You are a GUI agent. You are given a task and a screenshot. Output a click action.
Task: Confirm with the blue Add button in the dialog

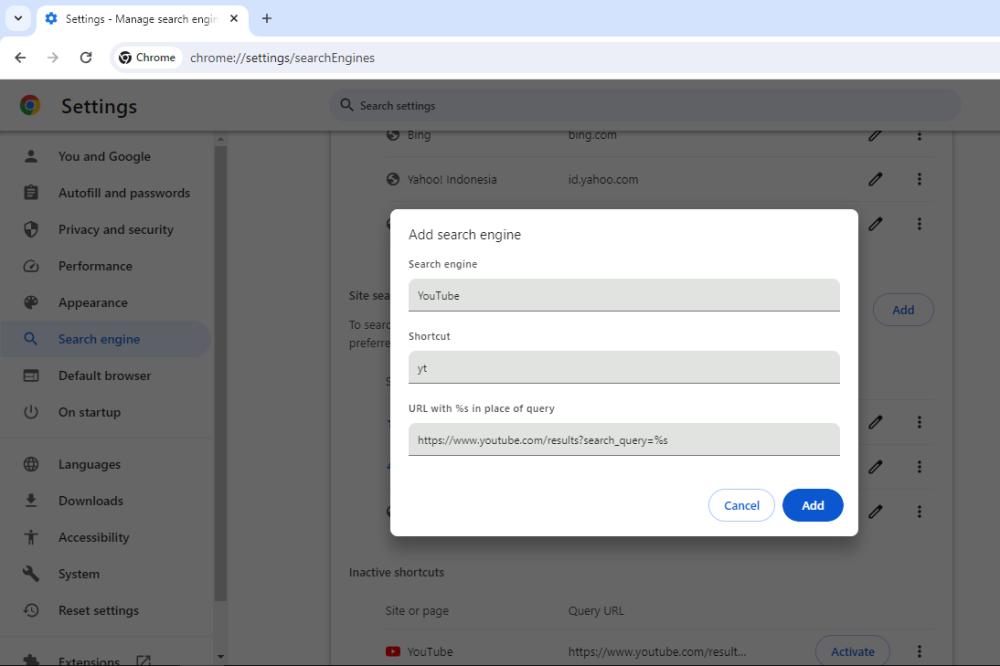(812, 505)
